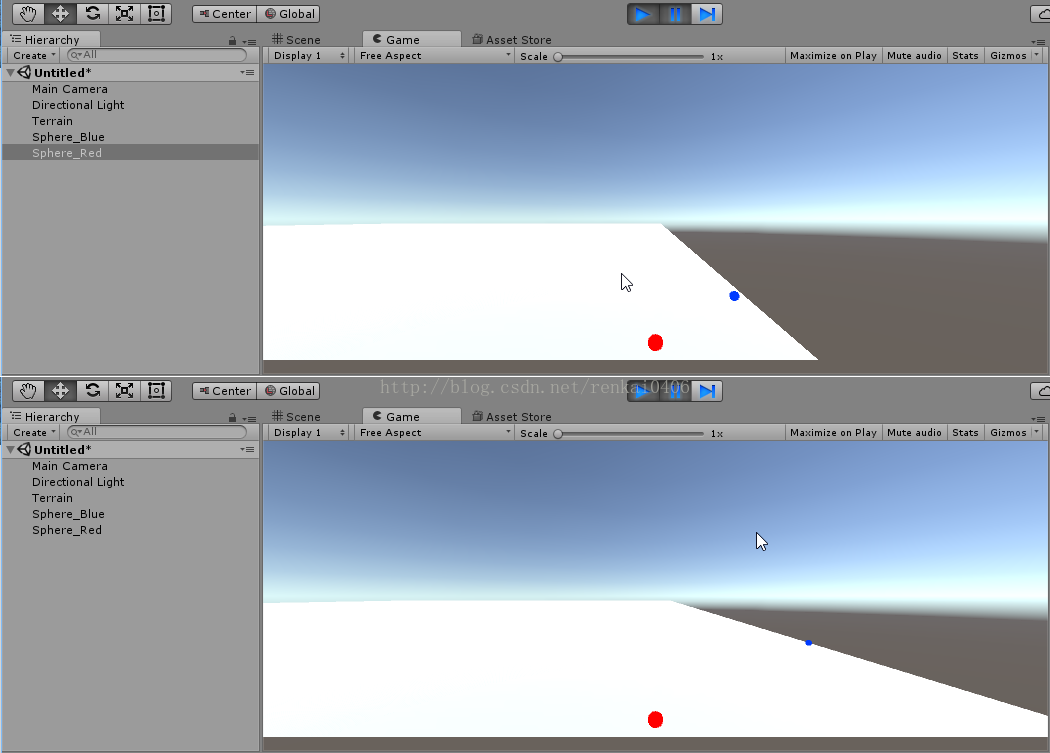Open the upper Game view panel options menu
The width and height of the screenshot is (1050, 753).
tap(1040, 42)
